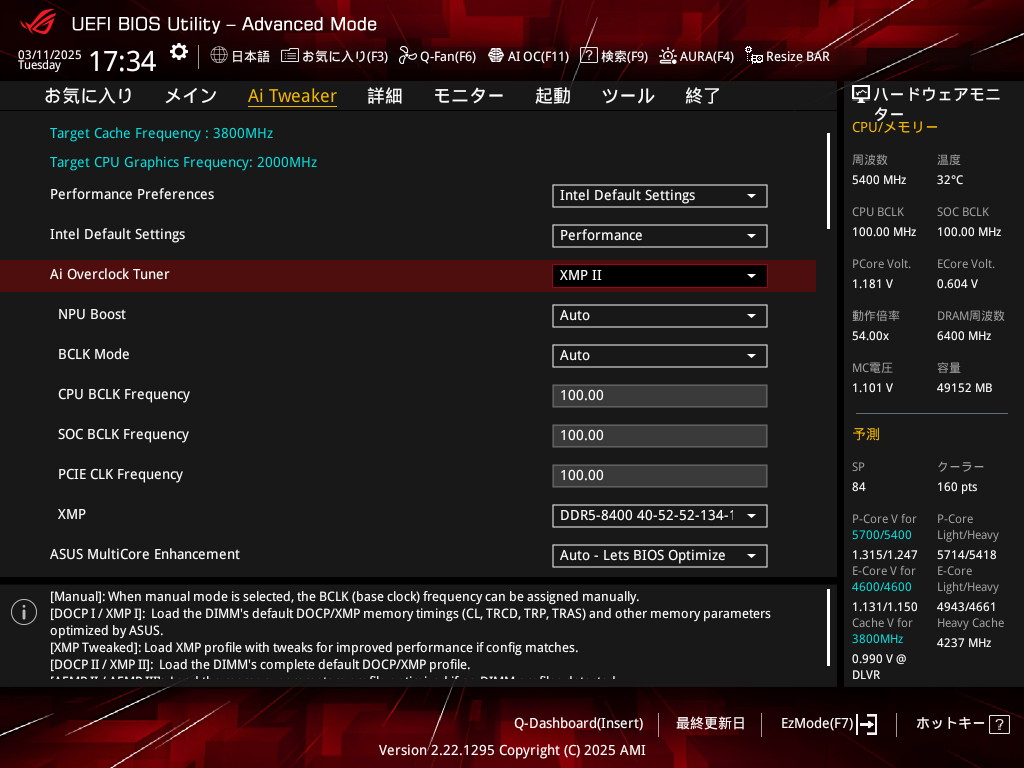Expand the XMP DDR5-8400 profile dropdown

660,515
